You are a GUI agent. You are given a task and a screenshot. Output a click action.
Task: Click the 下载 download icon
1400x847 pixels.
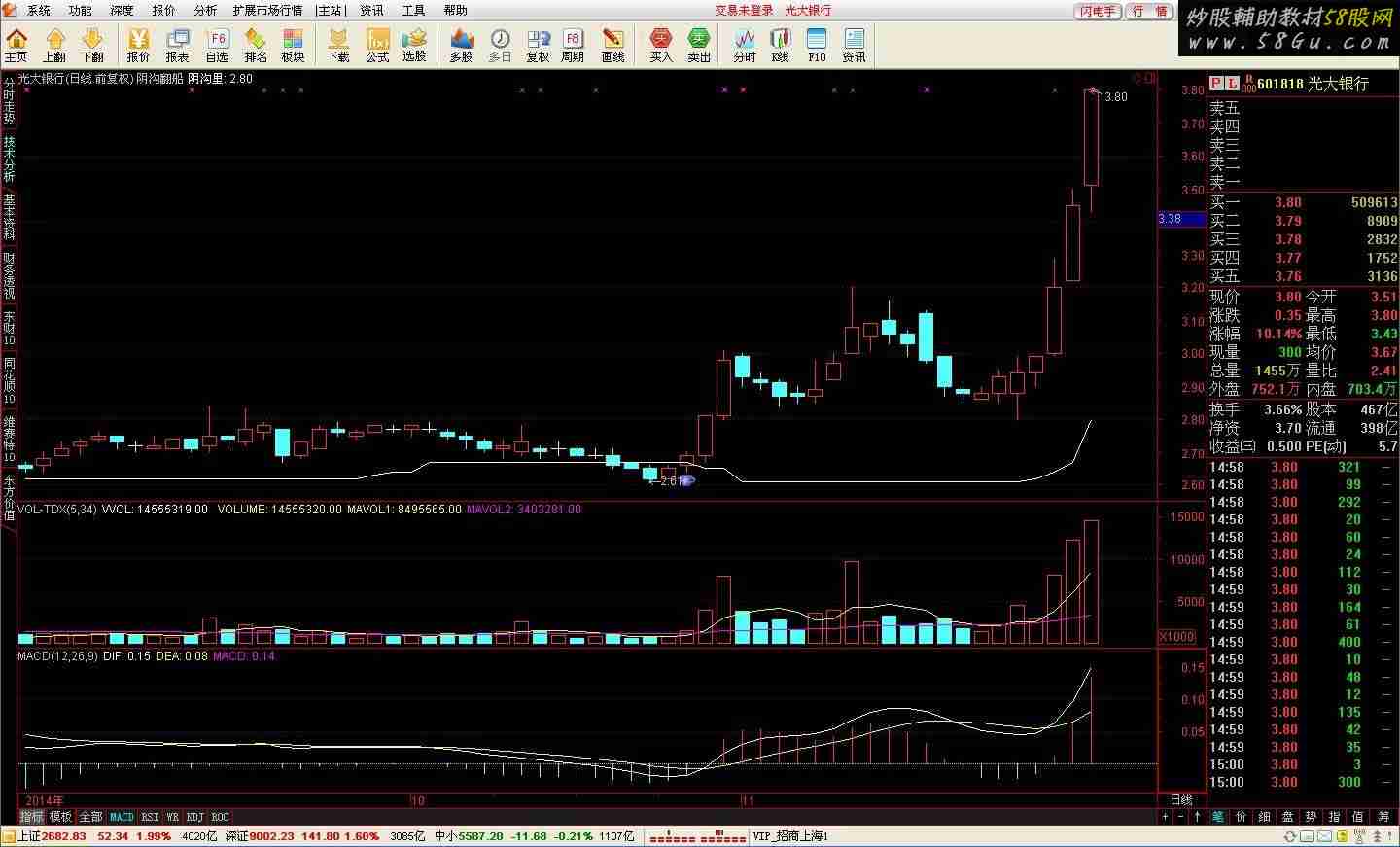click(x=338, y=45)
